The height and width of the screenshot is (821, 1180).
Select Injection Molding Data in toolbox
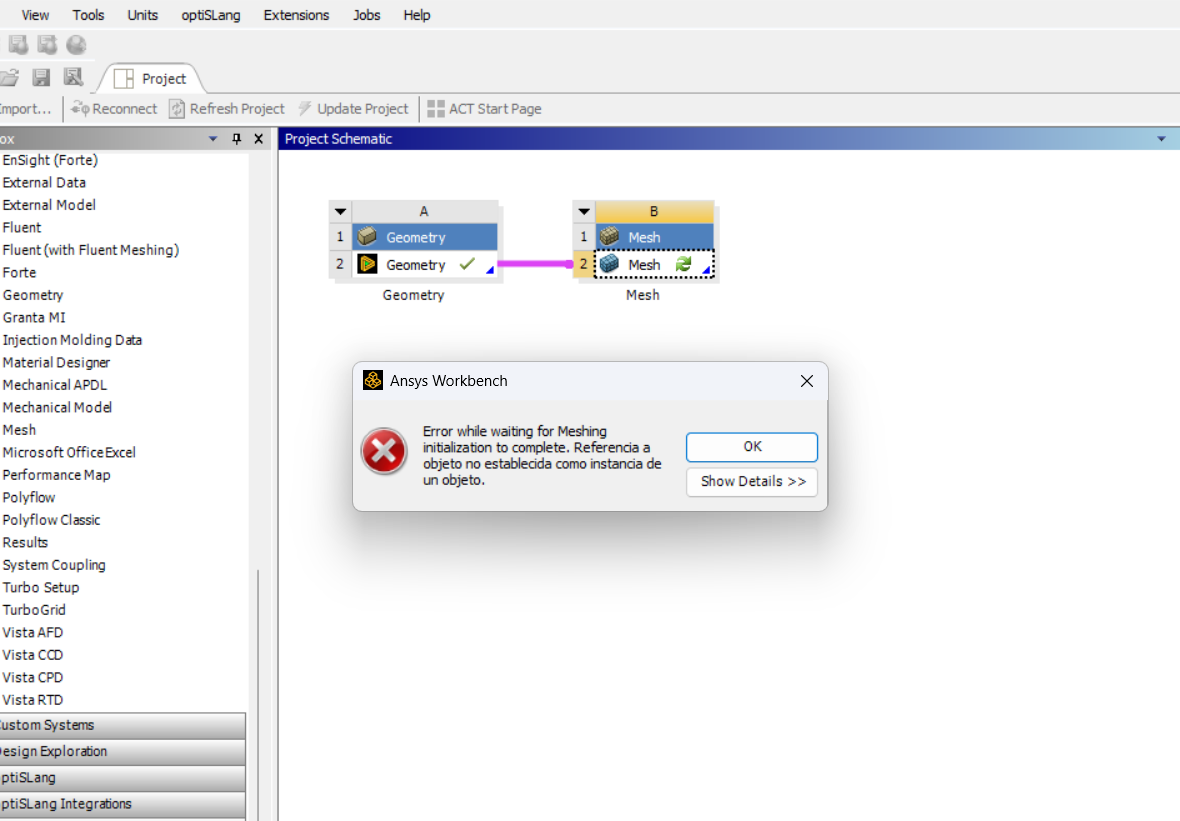71,340
